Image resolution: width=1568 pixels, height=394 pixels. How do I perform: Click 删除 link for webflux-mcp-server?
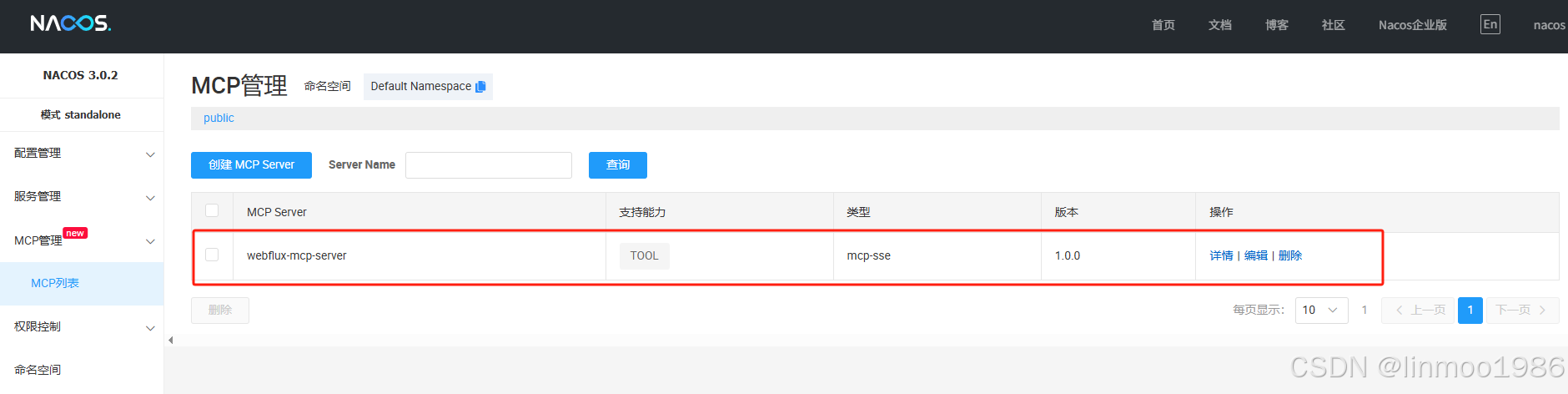(1290, 255)
